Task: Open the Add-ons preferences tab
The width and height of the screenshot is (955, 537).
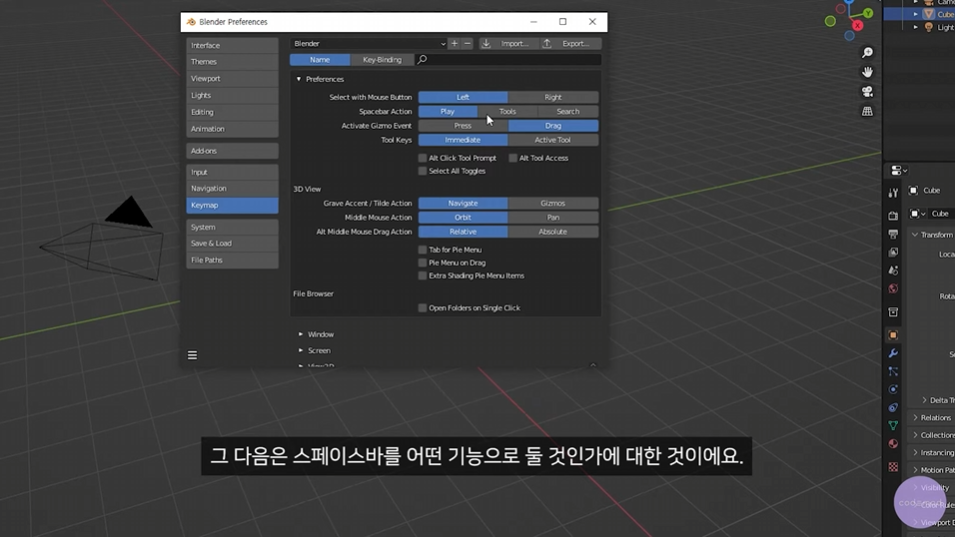Action: 232,151
